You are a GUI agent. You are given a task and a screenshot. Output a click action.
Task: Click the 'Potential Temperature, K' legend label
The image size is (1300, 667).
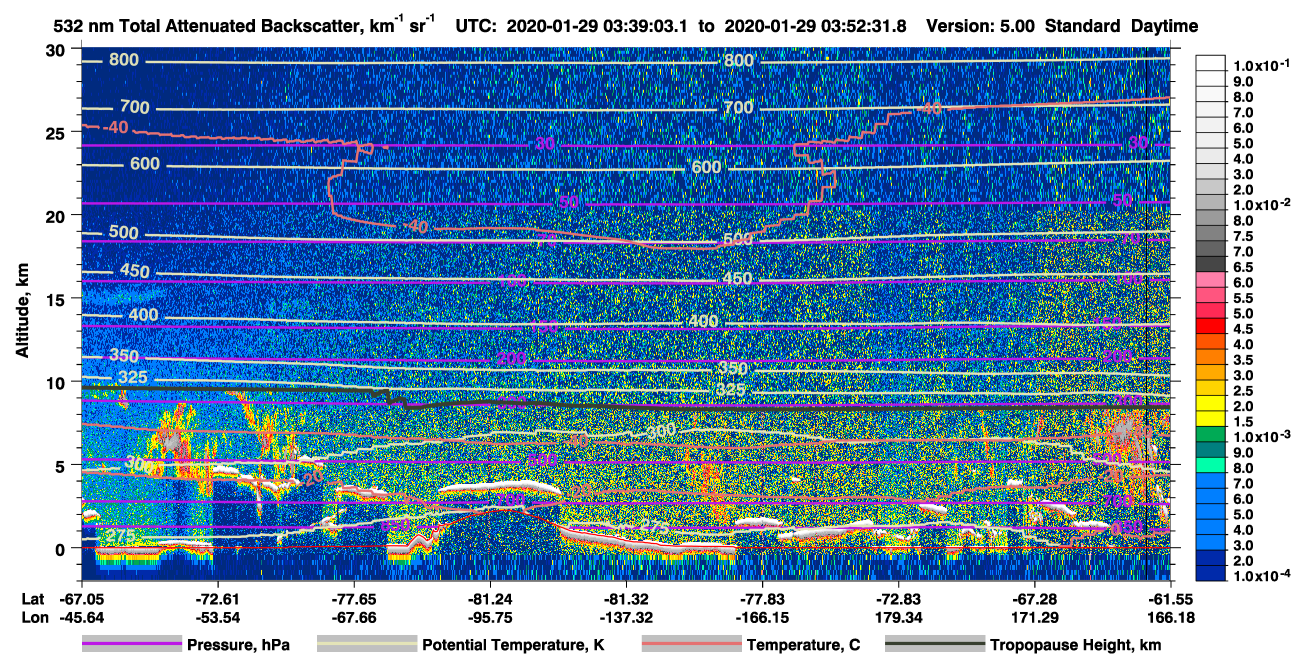[513, 646]
